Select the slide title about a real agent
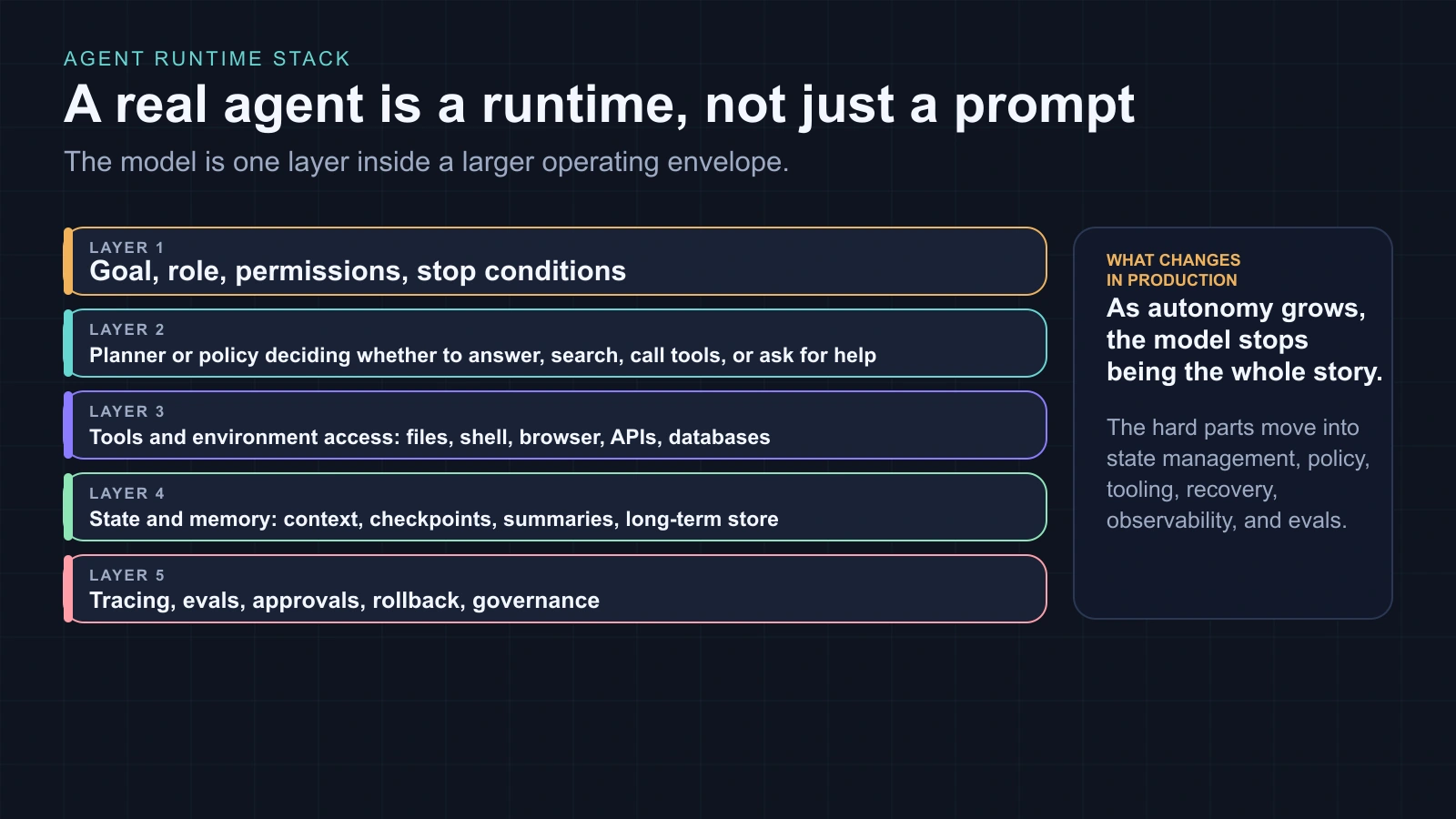This screenshot has width=1456, height=819. (x=599, y=105)
